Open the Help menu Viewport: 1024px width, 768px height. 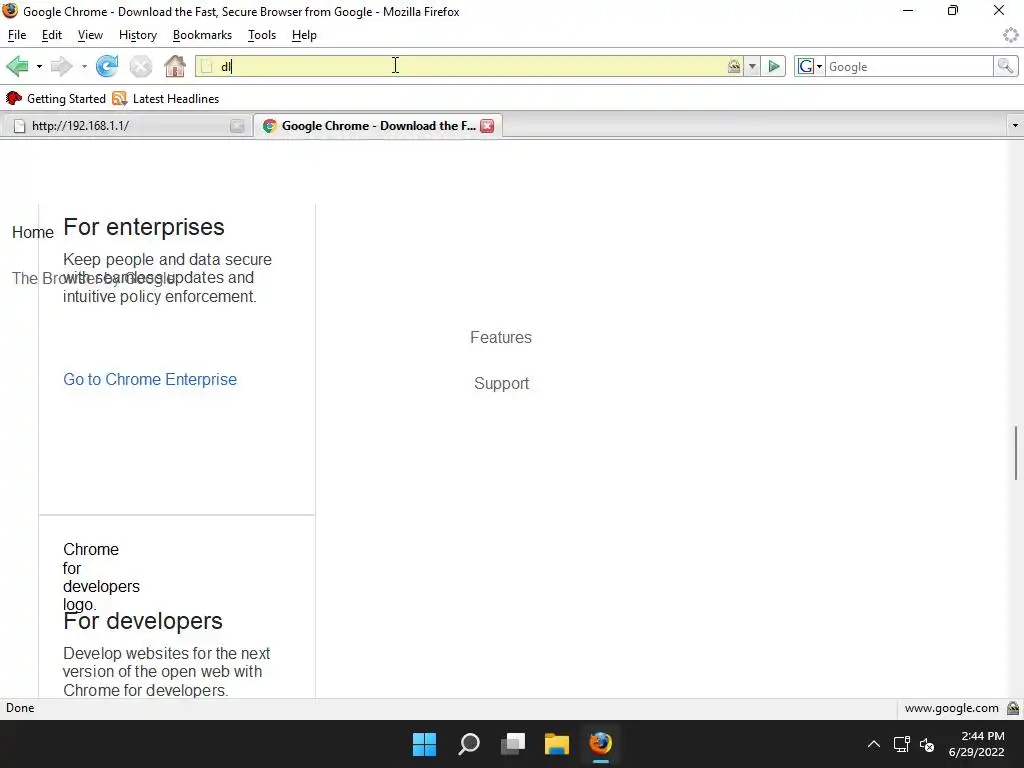(x=304, y=35)
